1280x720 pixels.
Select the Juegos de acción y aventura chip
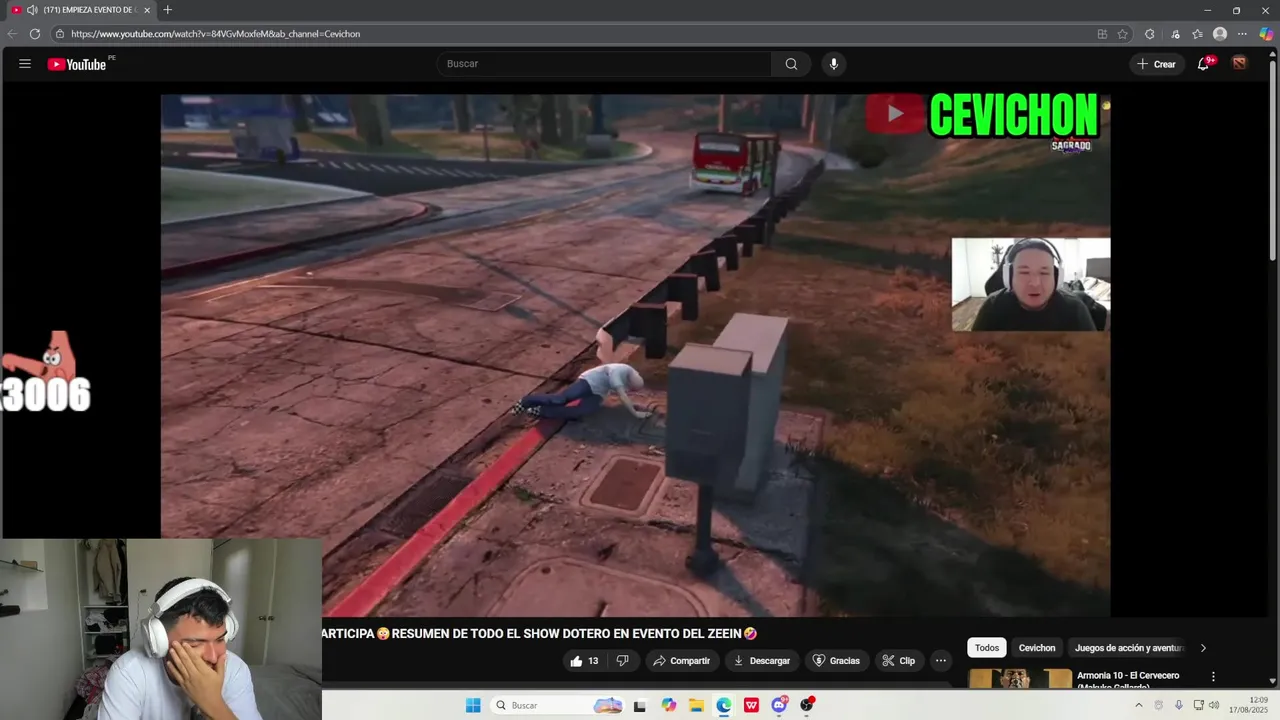(1128, 648)
